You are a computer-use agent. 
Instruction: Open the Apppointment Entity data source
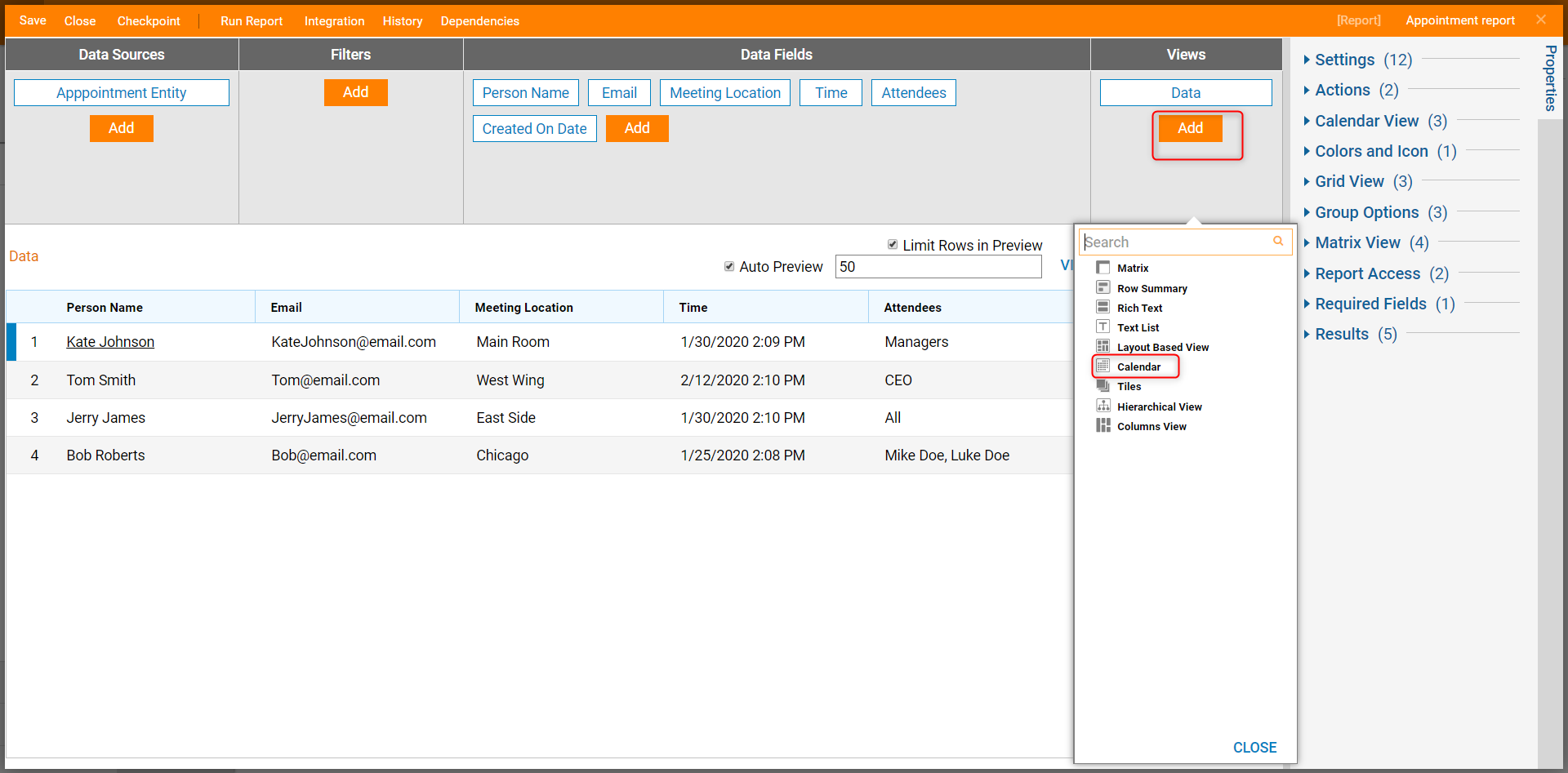[122, 92]
